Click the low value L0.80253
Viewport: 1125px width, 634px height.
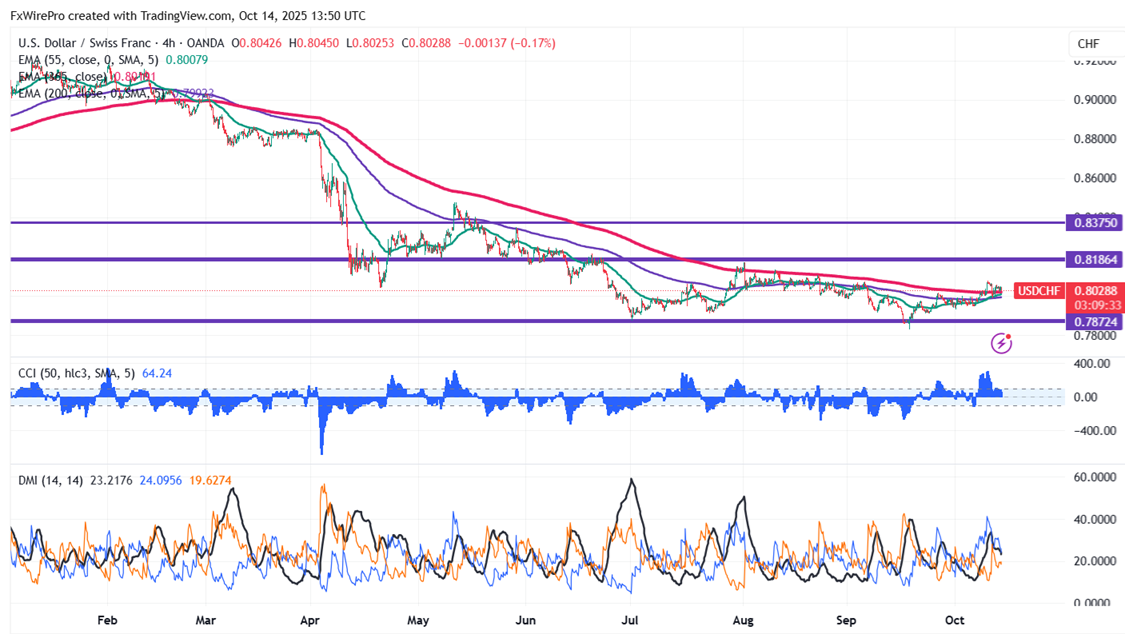pyautogui.click(x=369, y=43)
